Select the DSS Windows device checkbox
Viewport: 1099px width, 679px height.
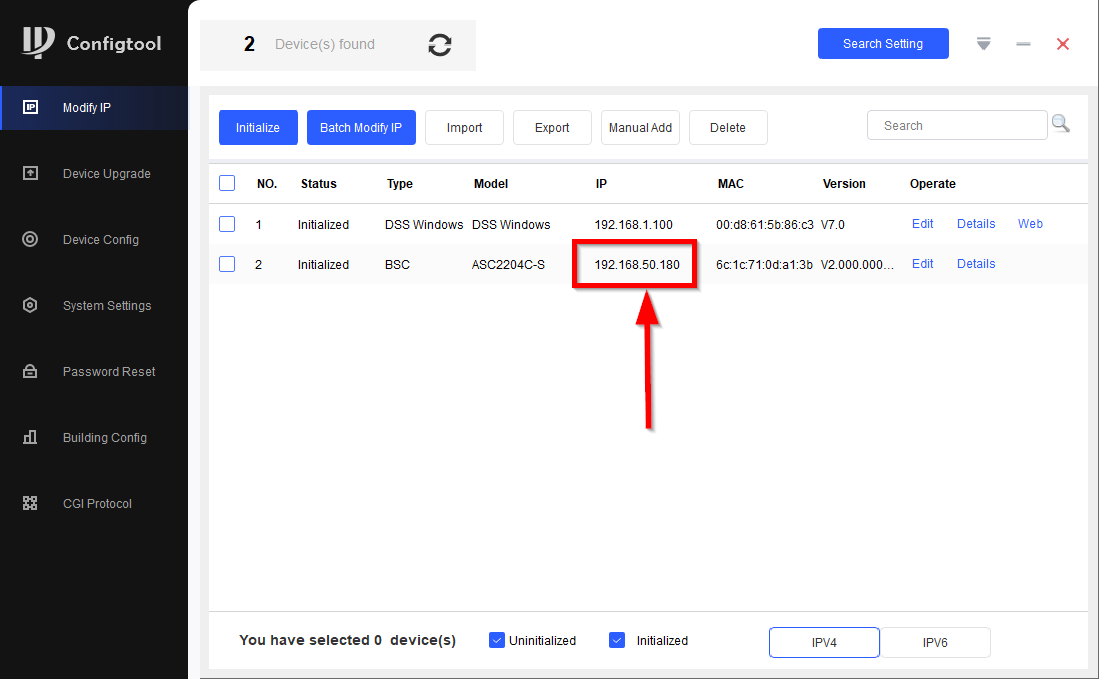tap(227, 224)
